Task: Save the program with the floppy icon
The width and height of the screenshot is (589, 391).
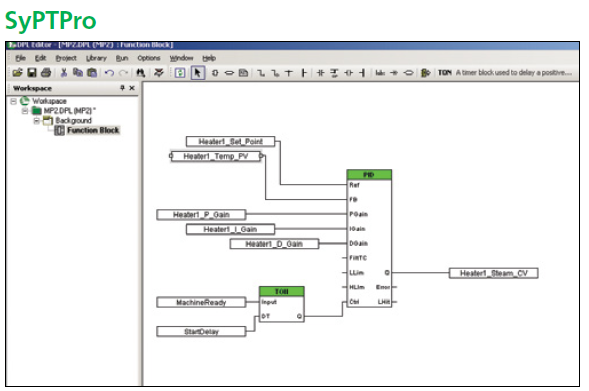Action: tap(32, 72)
